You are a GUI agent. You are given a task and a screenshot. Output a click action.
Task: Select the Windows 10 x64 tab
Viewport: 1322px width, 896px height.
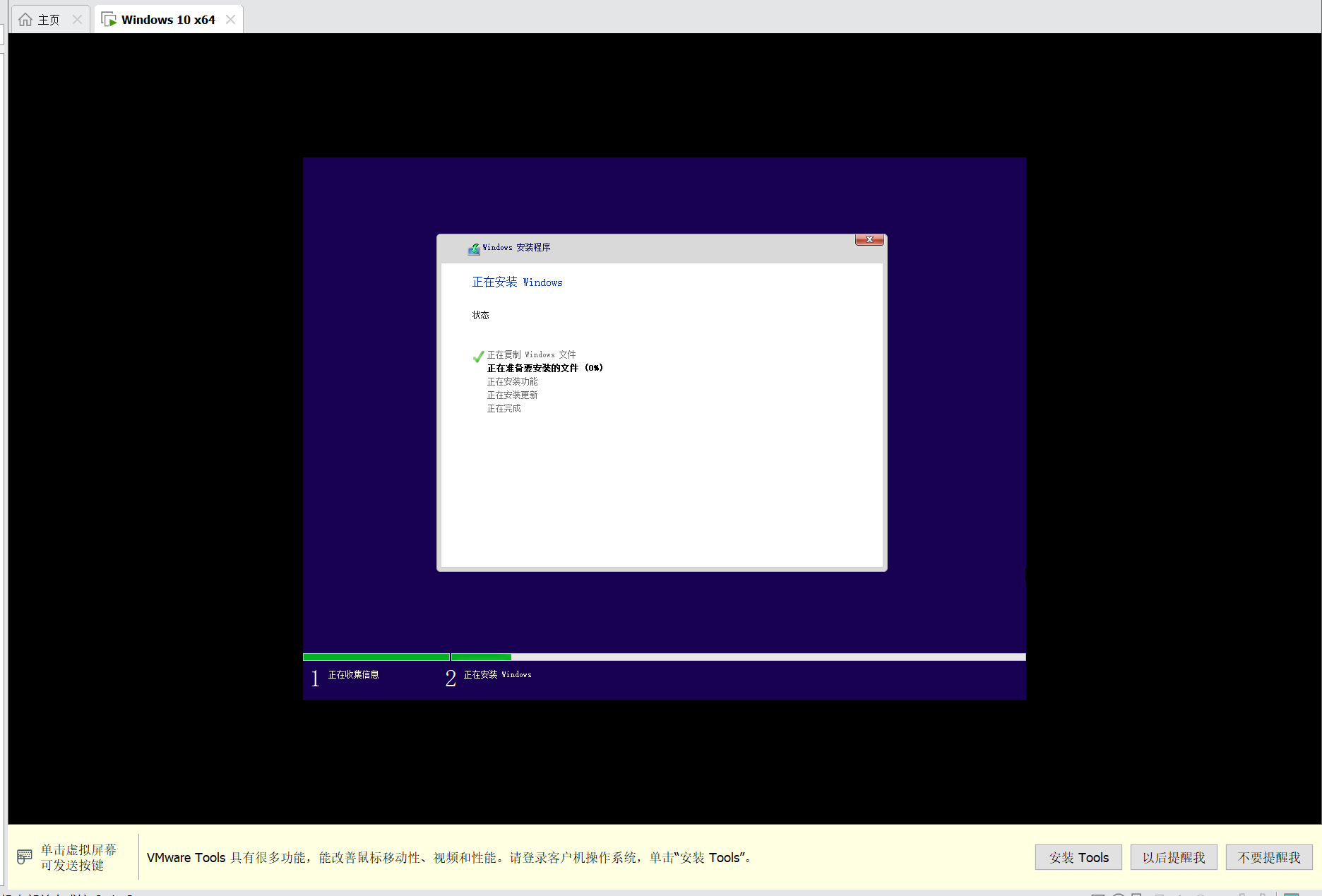tap(168, 20)
